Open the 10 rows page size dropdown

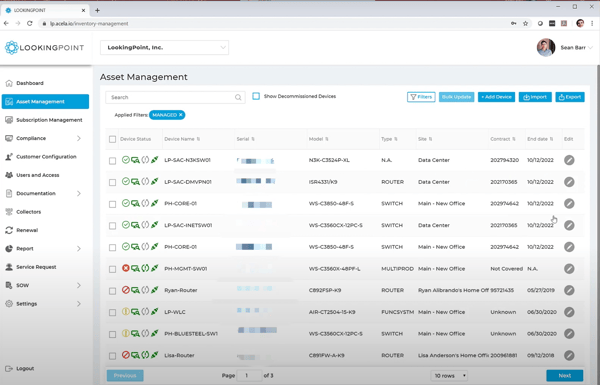[449, 375]
